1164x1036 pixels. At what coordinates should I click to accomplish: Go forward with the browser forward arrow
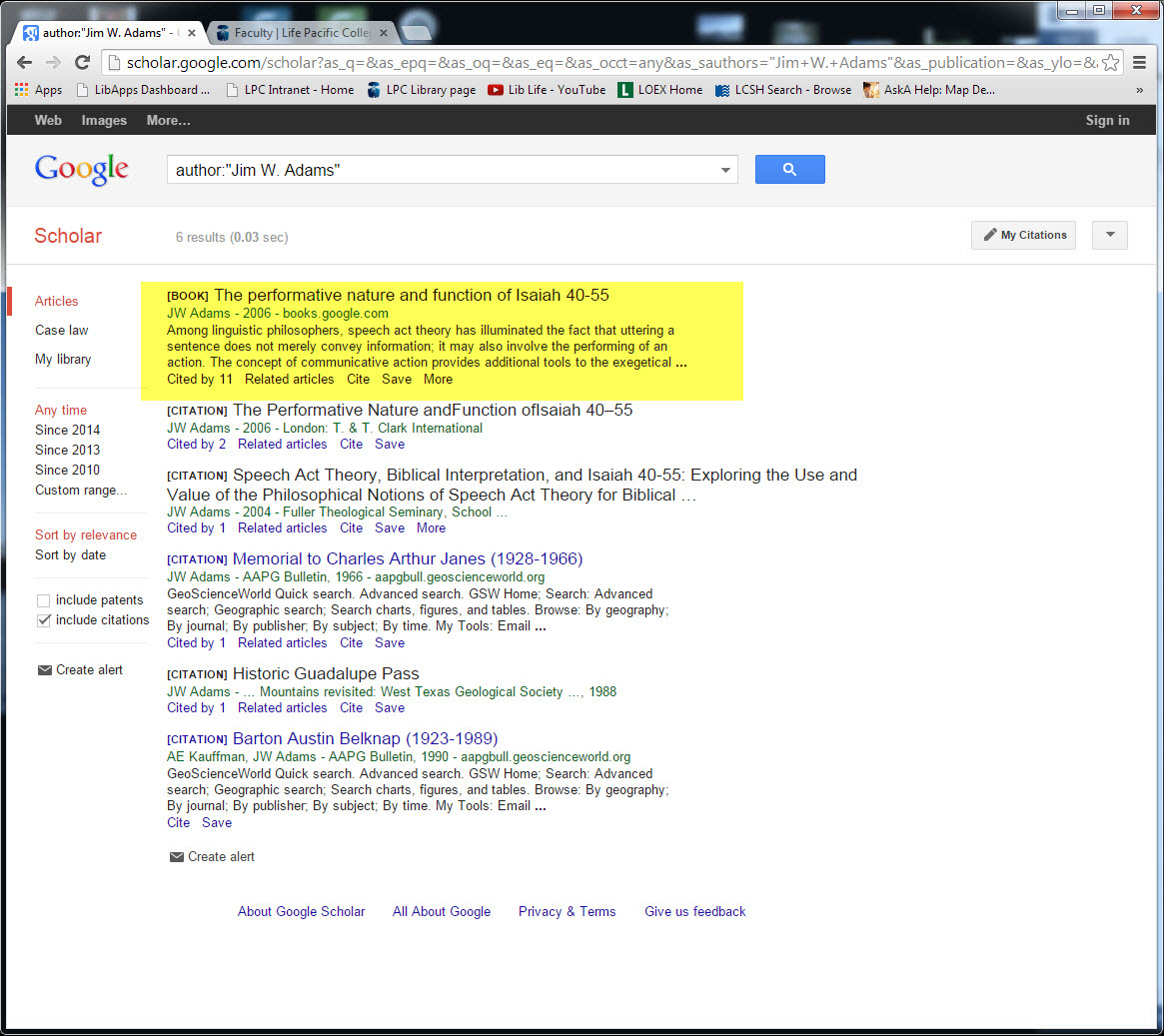coord(53,62)
